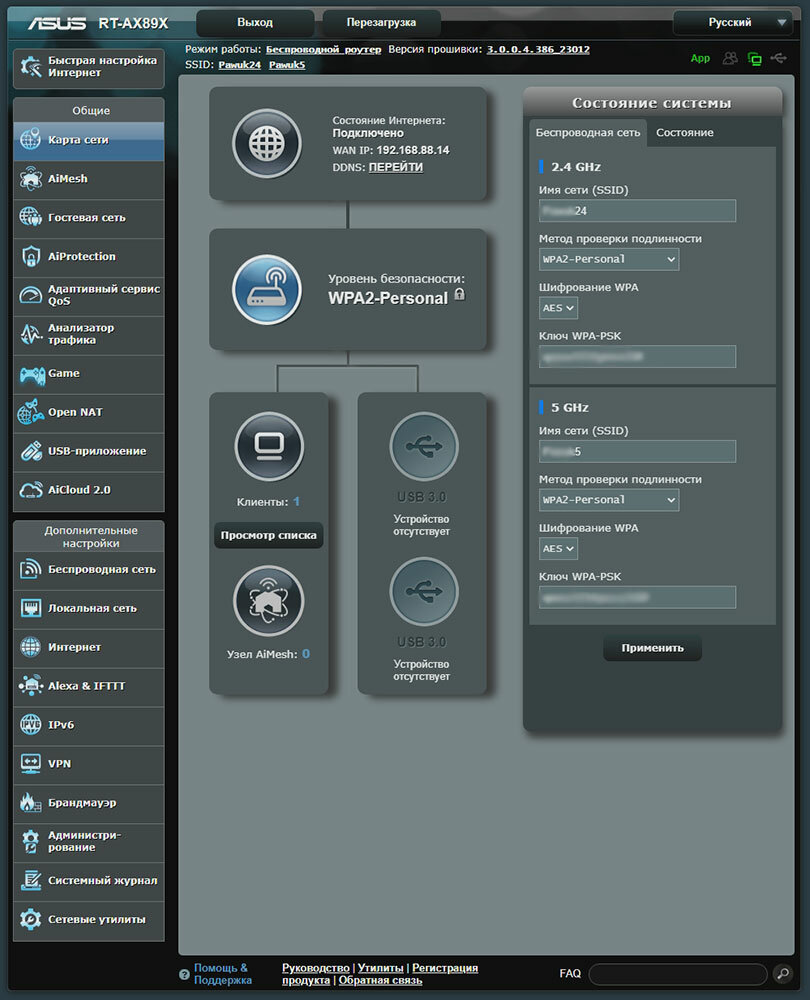Open Wireless settings (Беспроводная сеть) in sidebar
Viewport: 810px width, 1000px height.
pyautogui.click(x=89, y=570)
